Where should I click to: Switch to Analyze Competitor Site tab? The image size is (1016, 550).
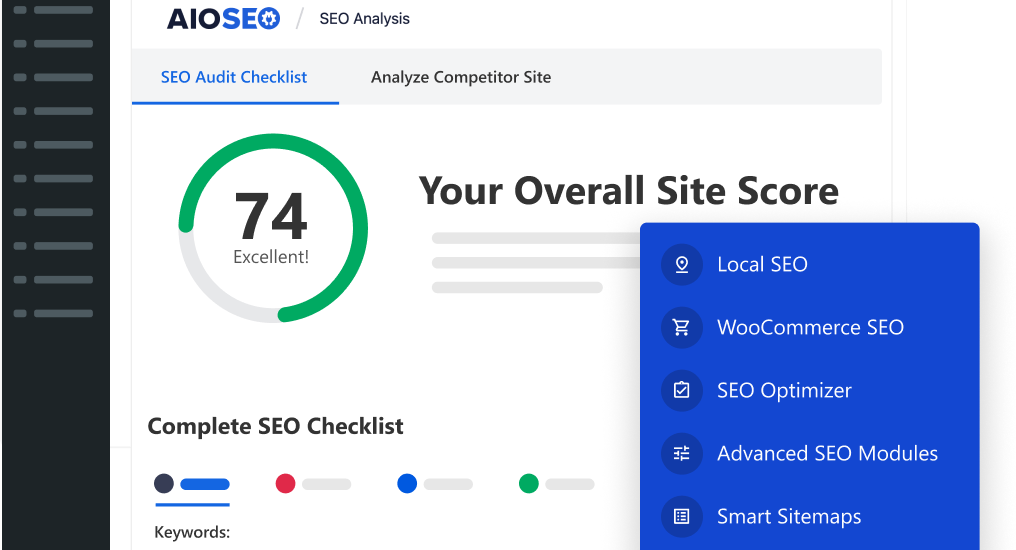461,77
